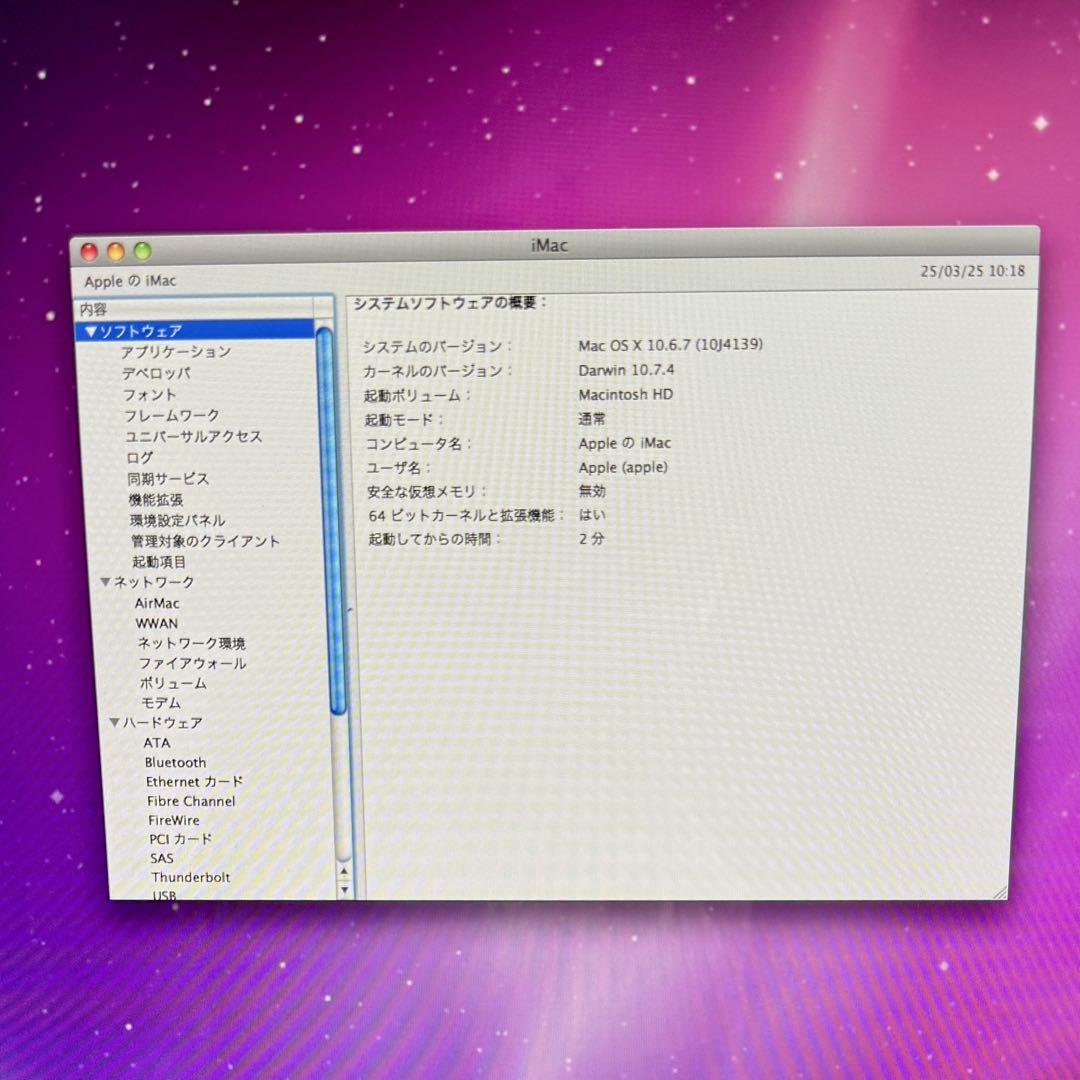Select AirMac under network
Image resolution: width=1080 pixels, height=1080 pixels.
pos(157,603)
